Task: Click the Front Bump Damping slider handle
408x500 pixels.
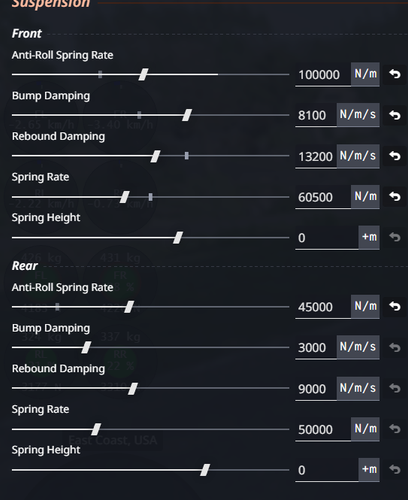Action: 187,115
